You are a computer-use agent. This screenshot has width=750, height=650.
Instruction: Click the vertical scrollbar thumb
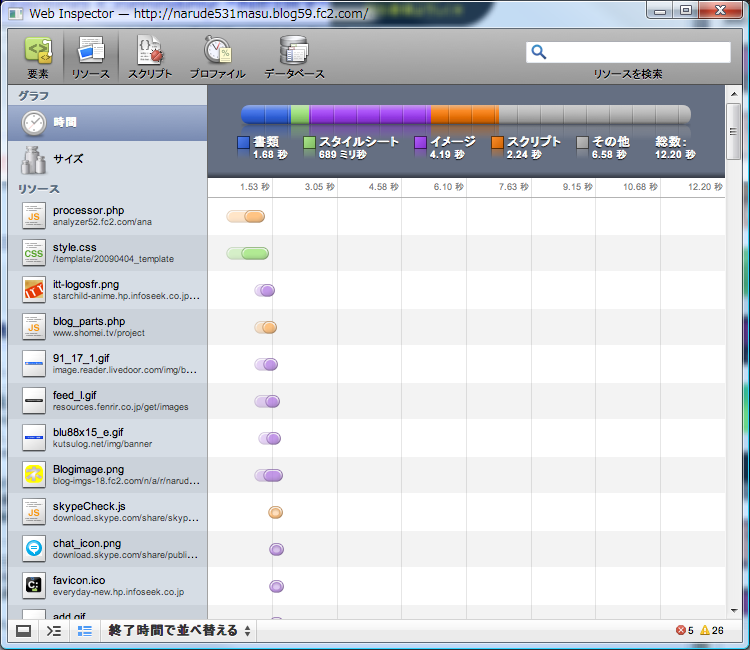[x=734, y=132]
